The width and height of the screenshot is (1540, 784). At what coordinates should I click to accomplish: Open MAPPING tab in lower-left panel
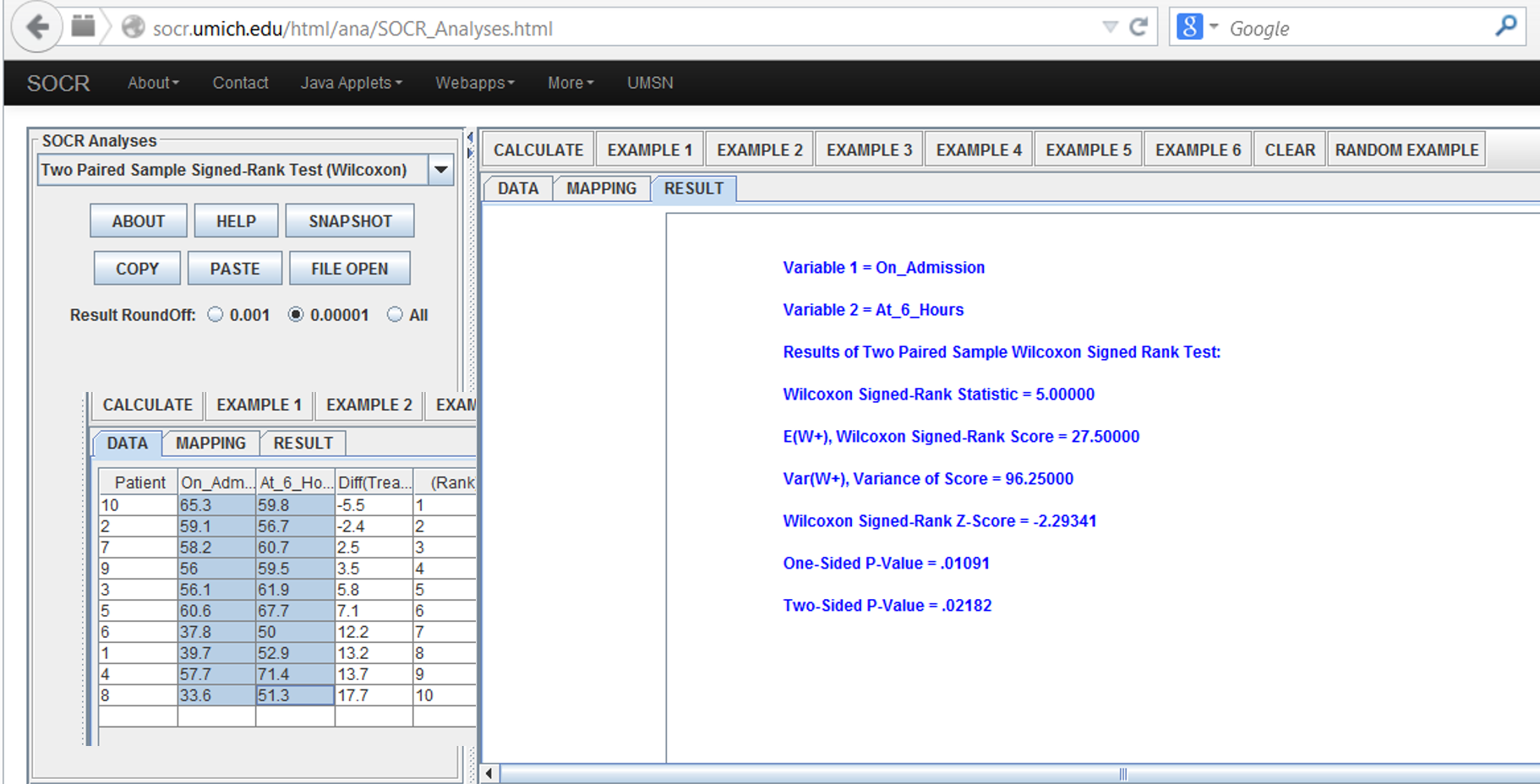211,444
